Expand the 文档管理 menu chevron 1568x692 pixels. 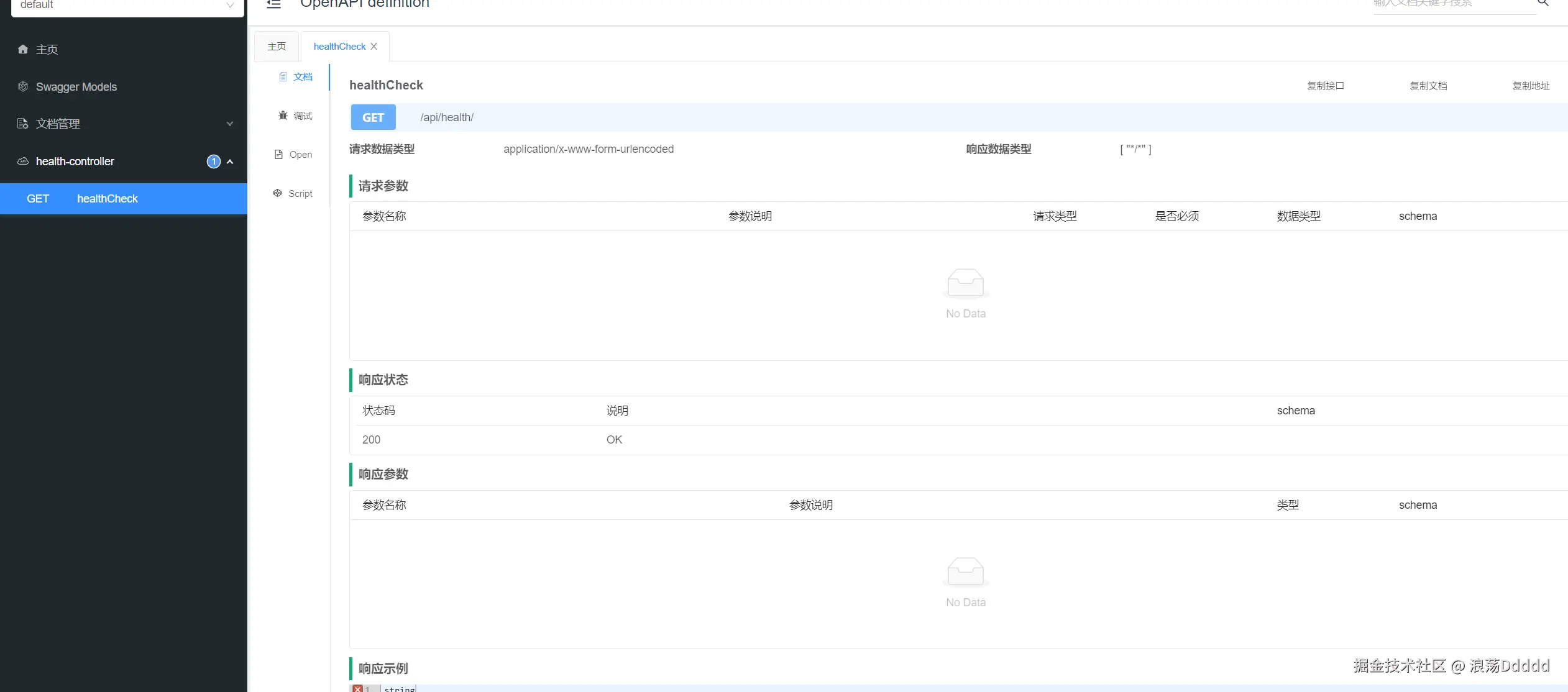pyautogui.click(x=229, y=124)
